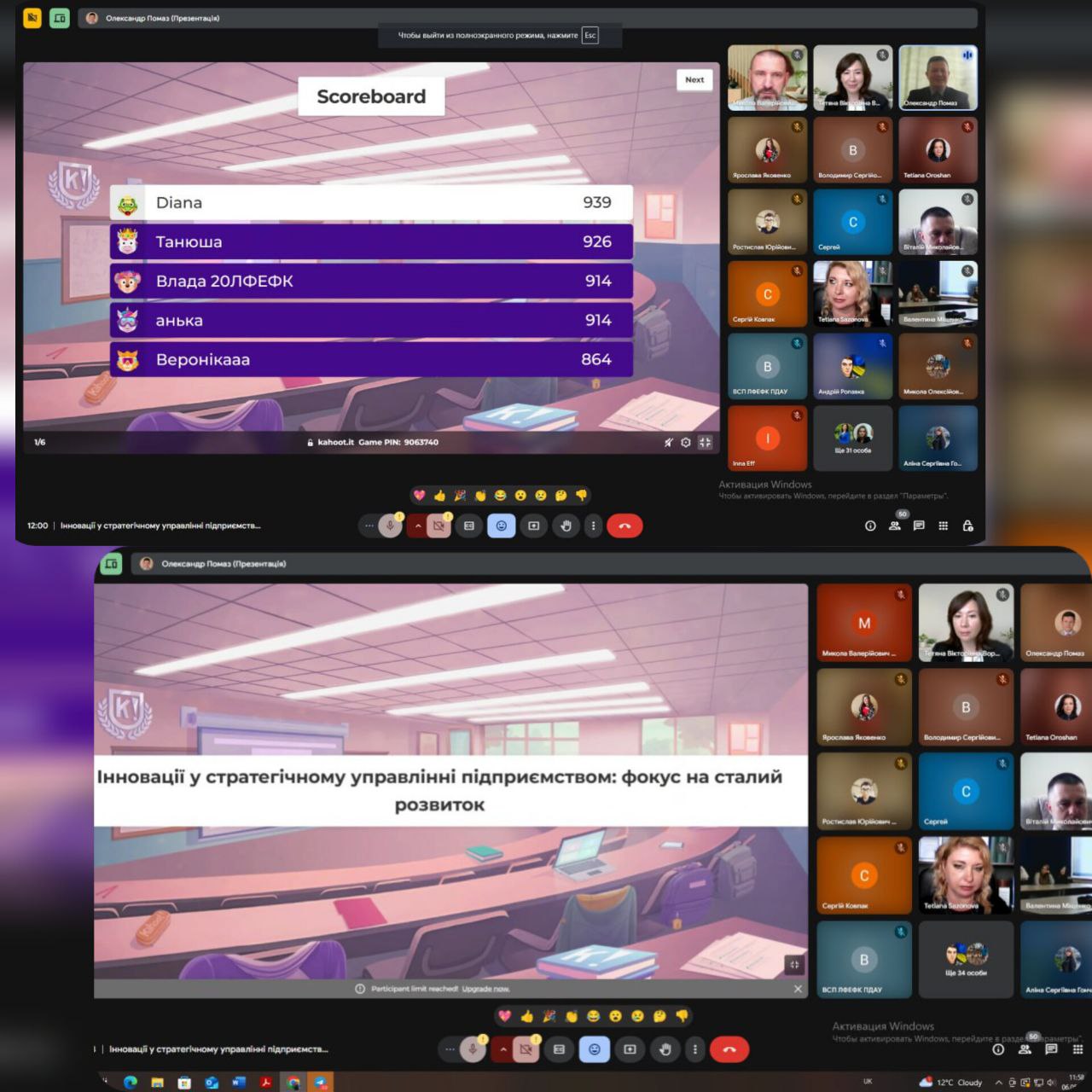Mute Kahoot sound in top window
The width and height of the screenshot is (1092, 1092).
668,442
